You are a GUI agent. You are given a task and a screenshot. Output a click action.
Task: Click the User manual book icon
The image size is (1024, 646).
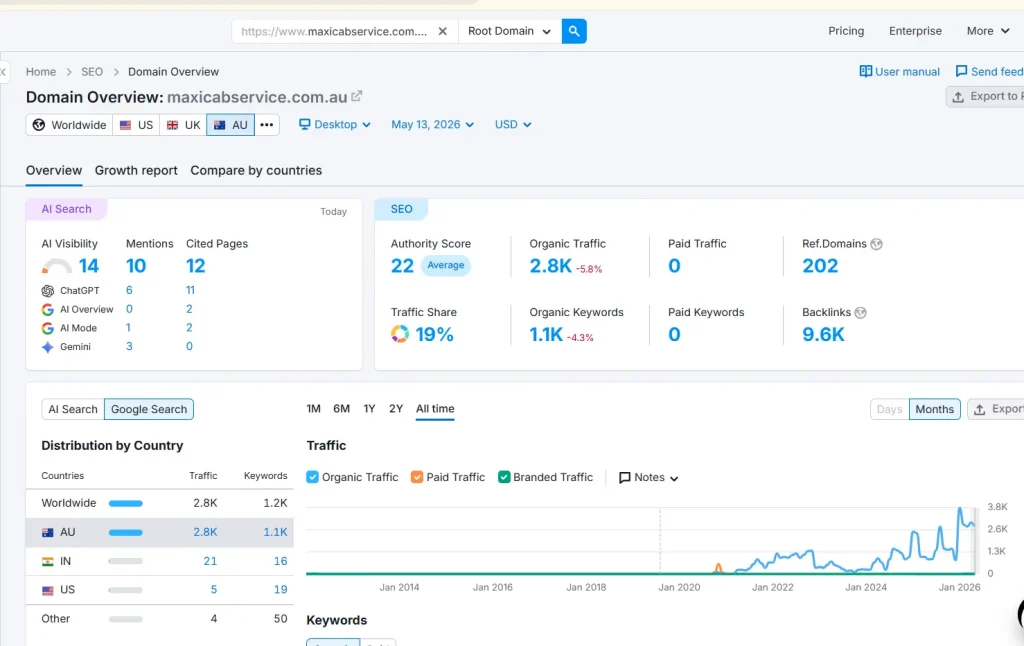tap(865, 71)
